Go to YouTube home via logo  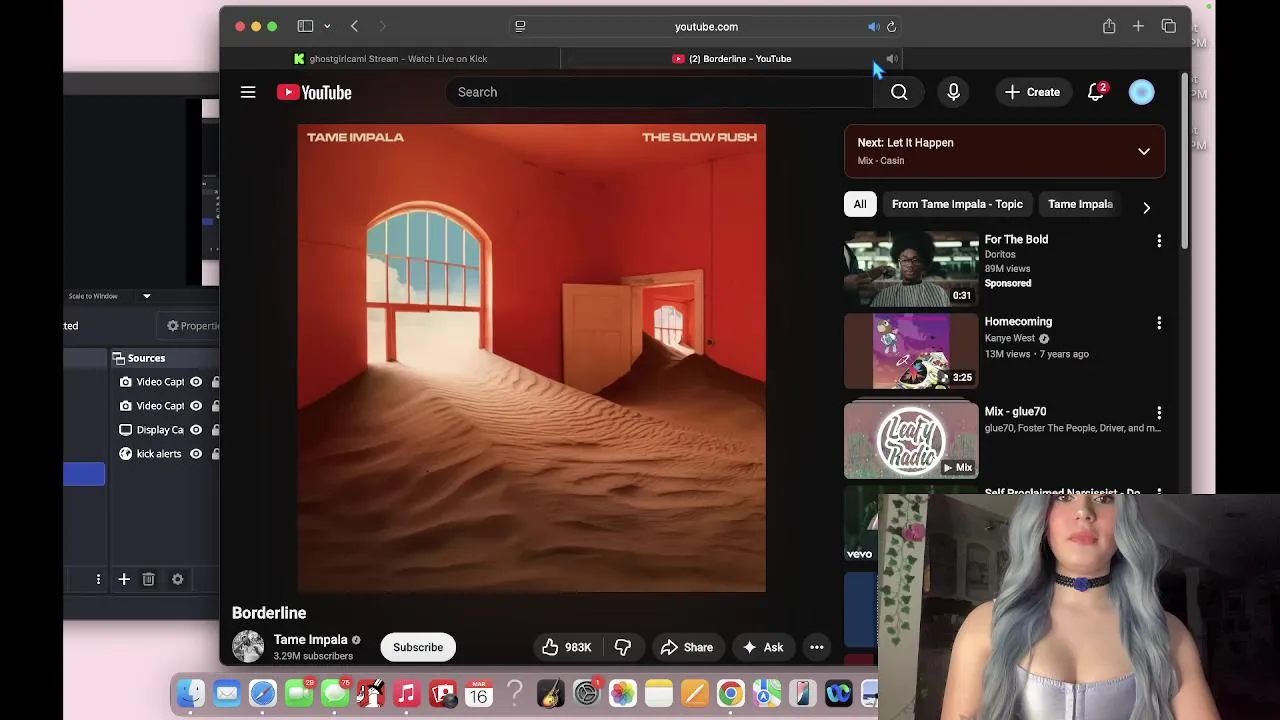(314, 92)
